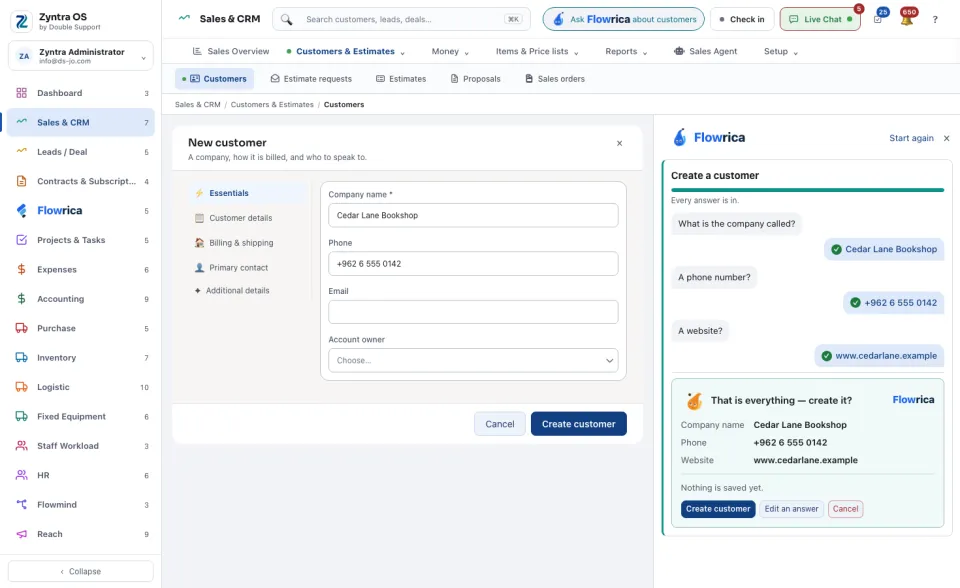960x588 pixels.
Task: Open the Live Chat button
Action: pos(820,20)
